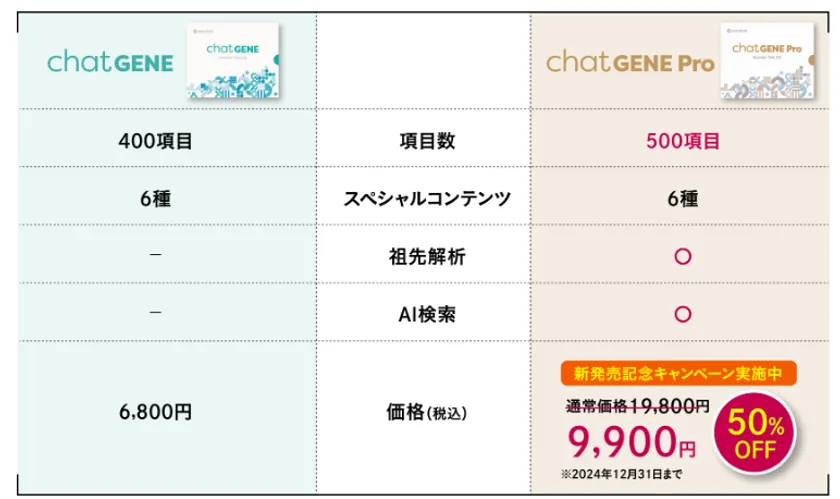Click the 6,800円 price for chatGENE
The width and height of the screenshot is (840, 499).
pos(155,411)
